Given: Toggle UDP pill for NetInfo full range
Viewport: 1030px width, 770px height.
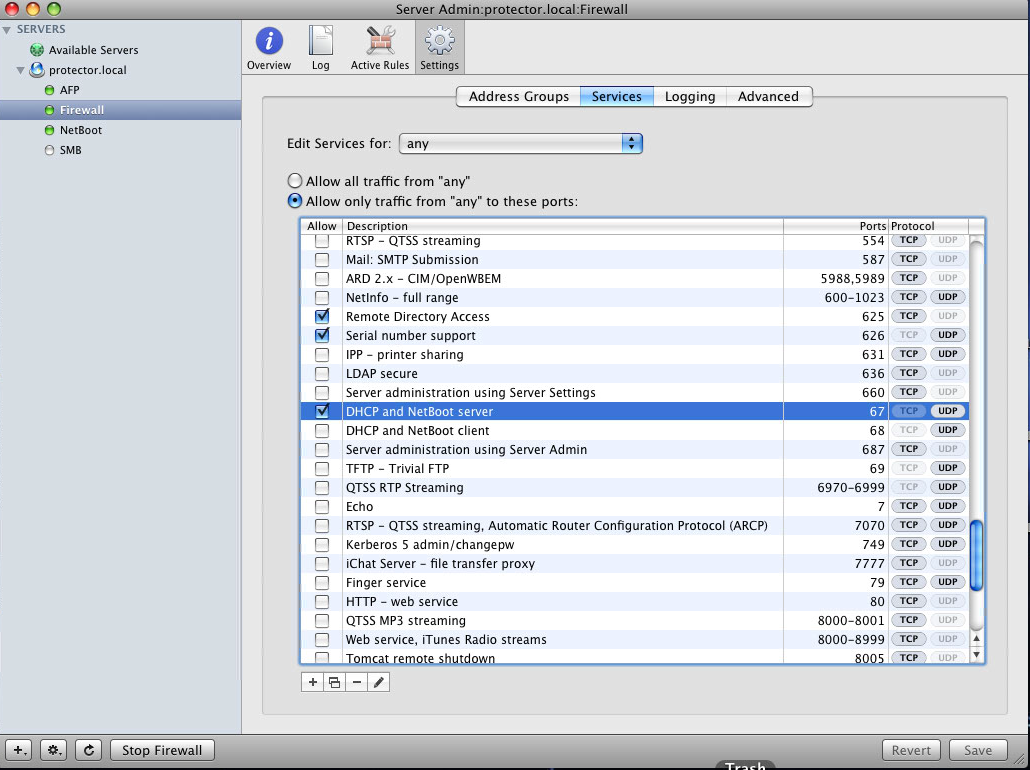Looking at the screenshot, I should 947,297.
